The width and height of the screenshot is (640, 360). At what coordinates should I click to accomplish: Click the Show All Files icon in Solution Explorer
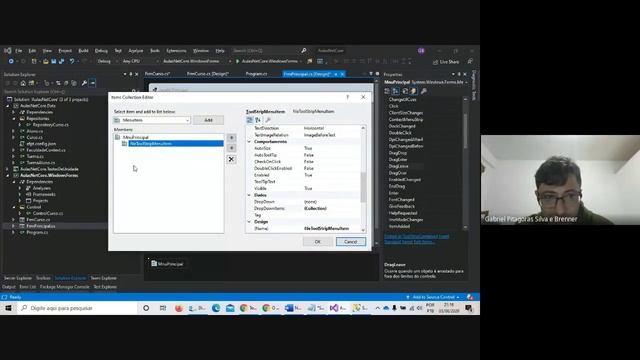tap(74, 83)
